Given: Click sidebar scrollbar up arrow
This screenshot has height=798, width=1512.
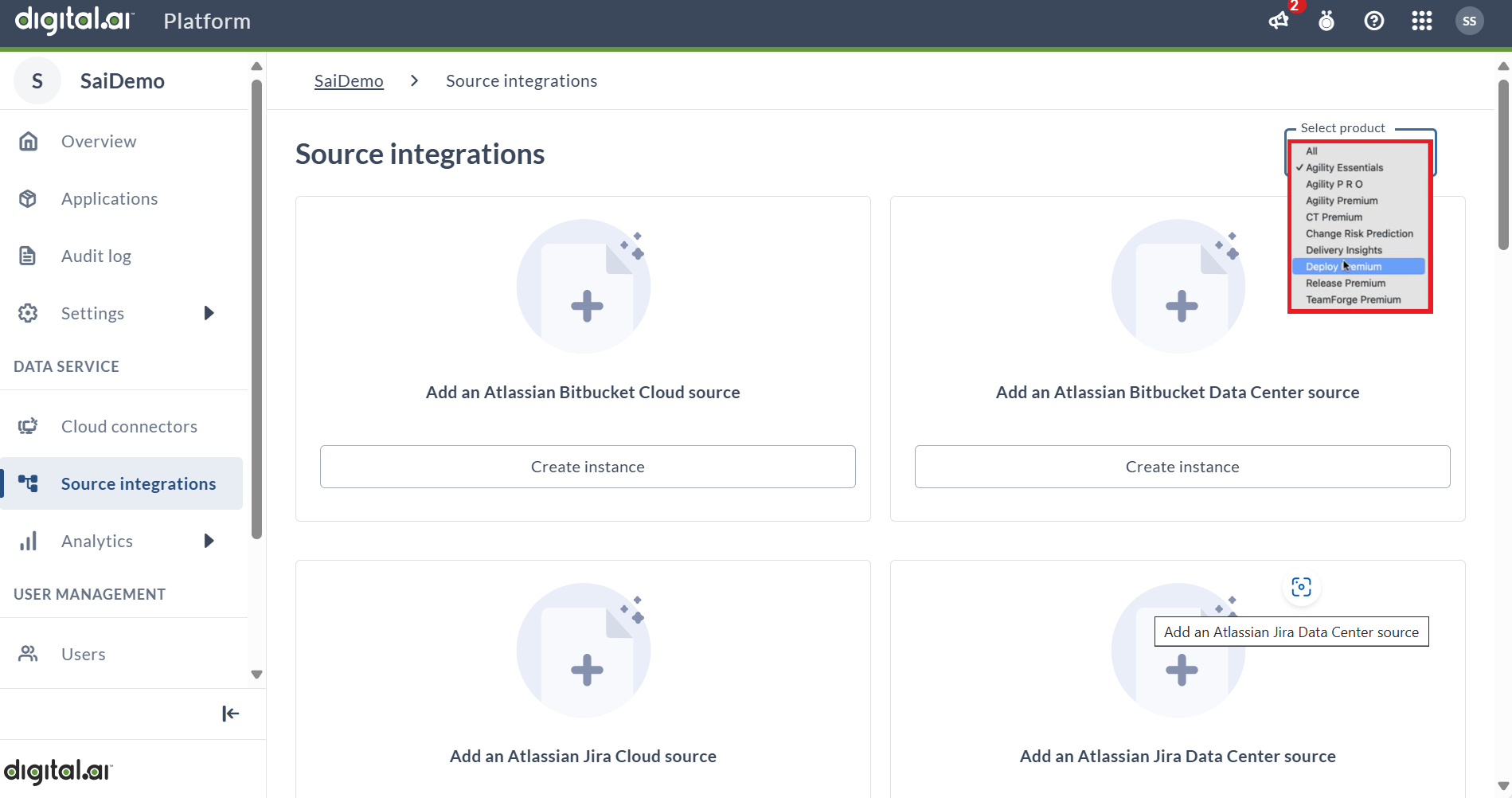Looking at the screenshot, I should [x=256, y=66].
